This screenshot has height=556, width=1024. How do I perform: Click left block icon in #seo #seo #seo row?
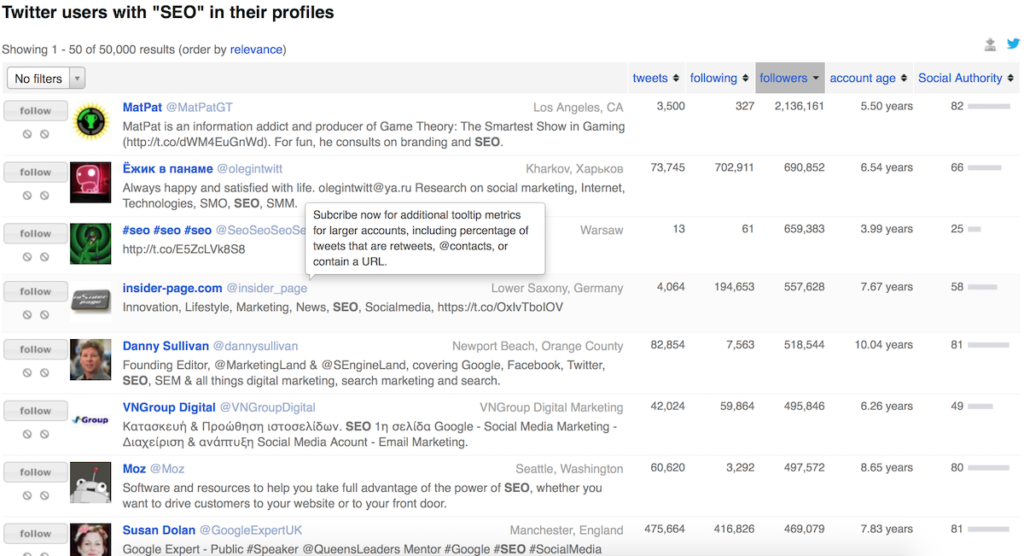pyautogui.click(x=27, y=257)
